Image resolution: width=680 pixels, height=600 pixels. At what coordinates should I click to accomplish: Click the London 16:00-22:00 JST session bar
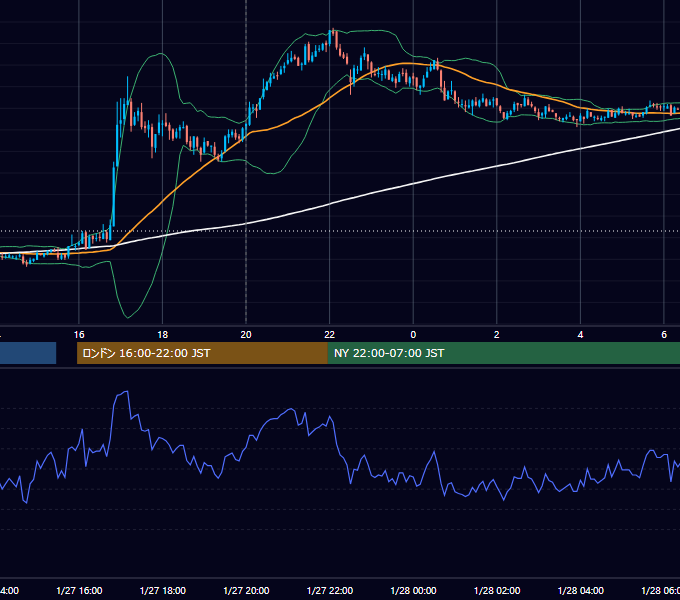(x=202, y=353)
